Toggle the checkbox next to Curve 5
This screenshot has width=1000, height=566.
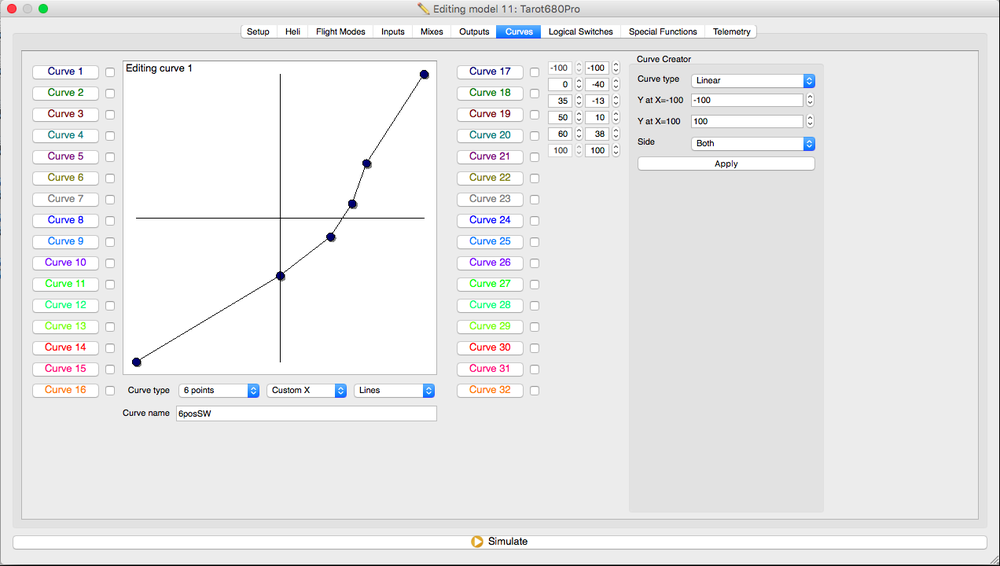(x=110, y=157)
